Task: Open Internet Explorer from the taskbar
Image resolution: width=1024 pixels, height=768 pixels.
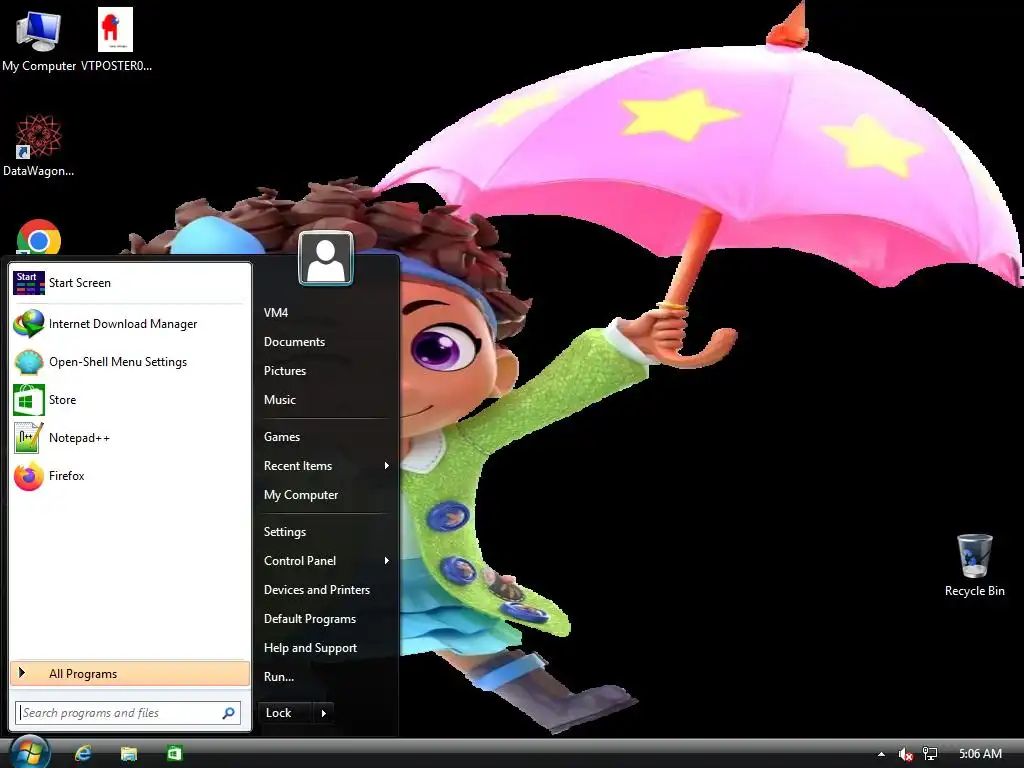Action: tap(83, 754)
